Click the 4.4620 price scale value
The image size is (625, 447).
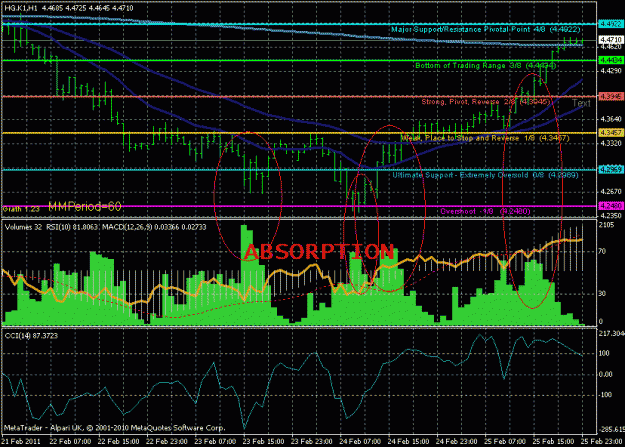point(610,47)
